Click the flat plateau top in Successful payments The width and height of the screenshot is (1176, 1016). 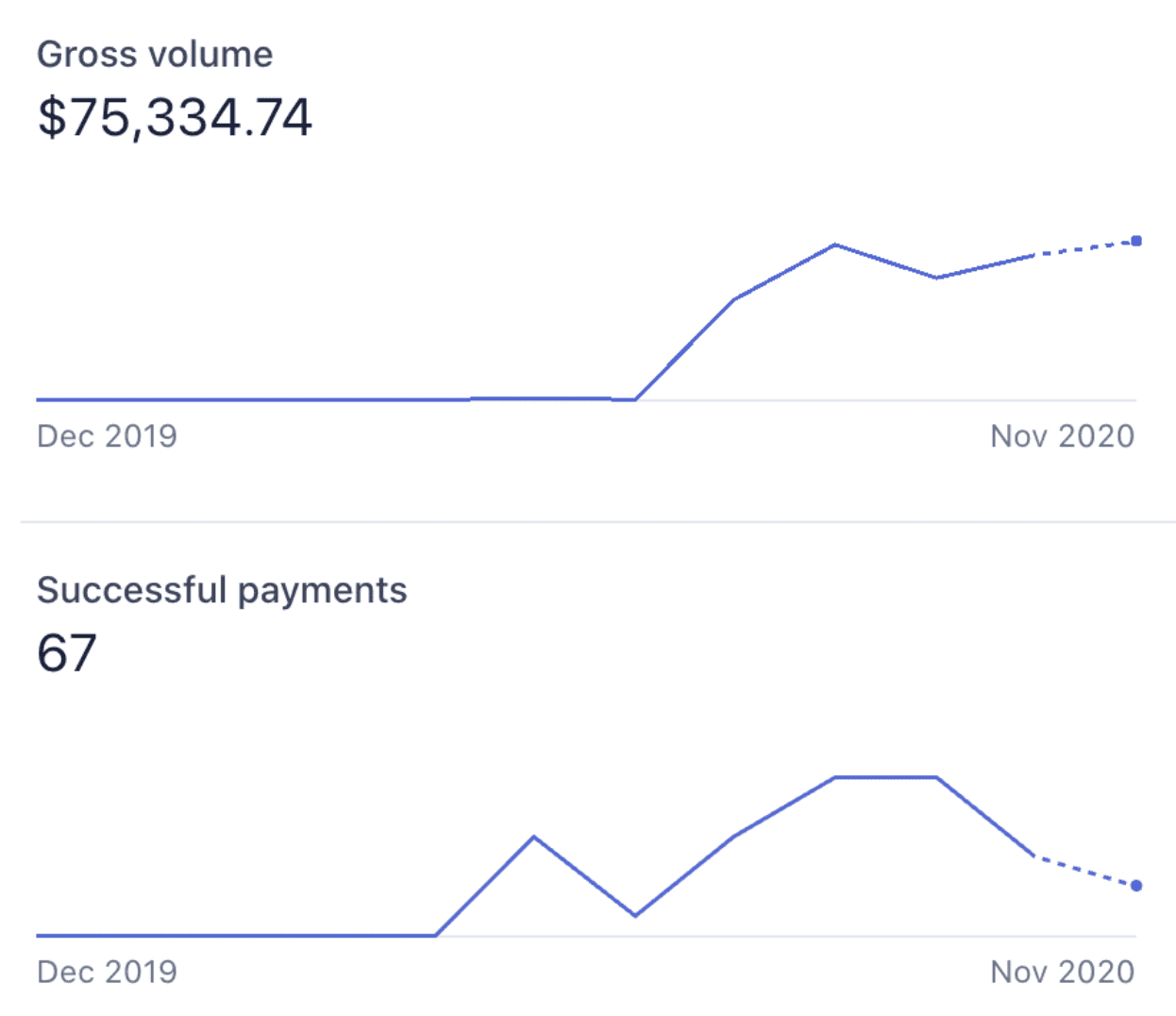coord(885,777)
